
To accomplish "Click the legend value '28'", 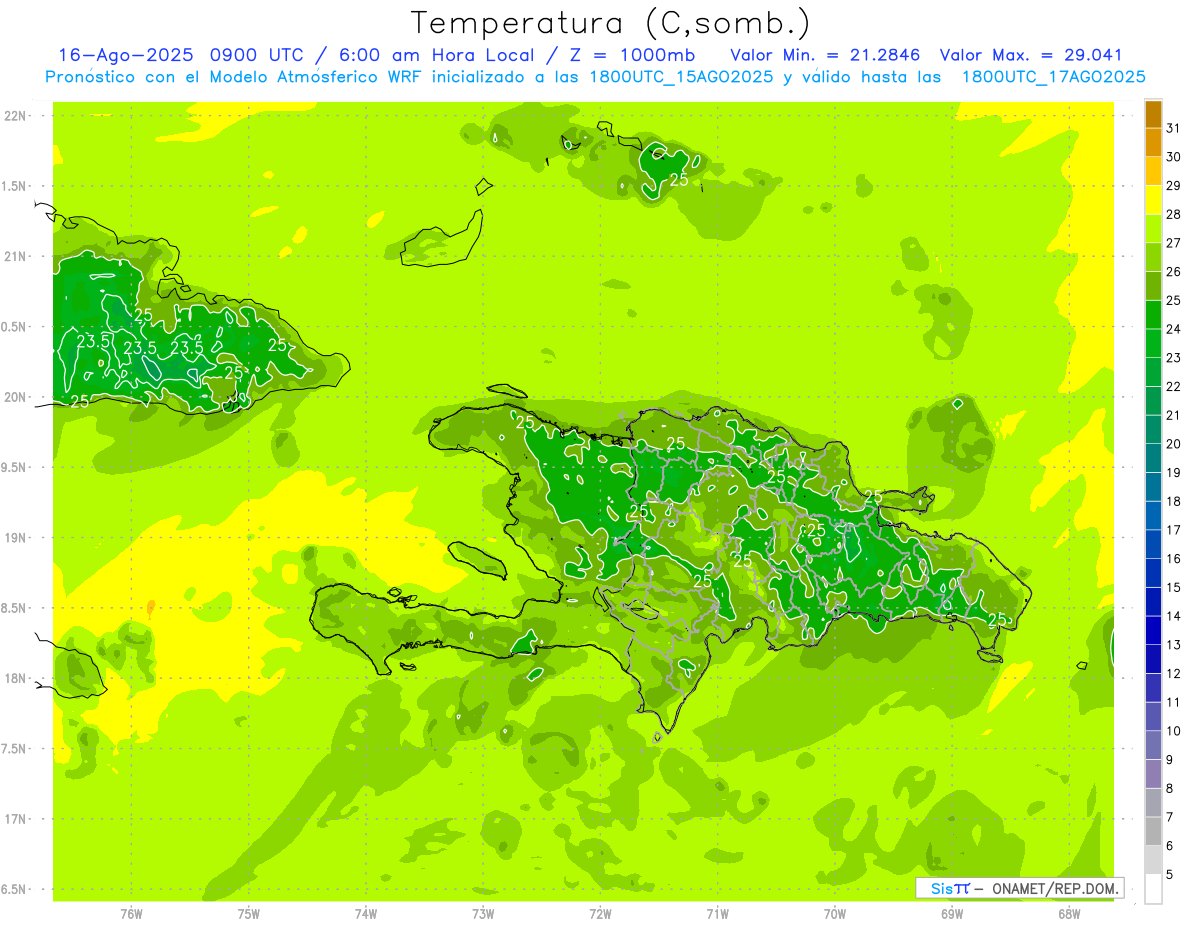I will pyautogui.click(x=1173, y=214).
